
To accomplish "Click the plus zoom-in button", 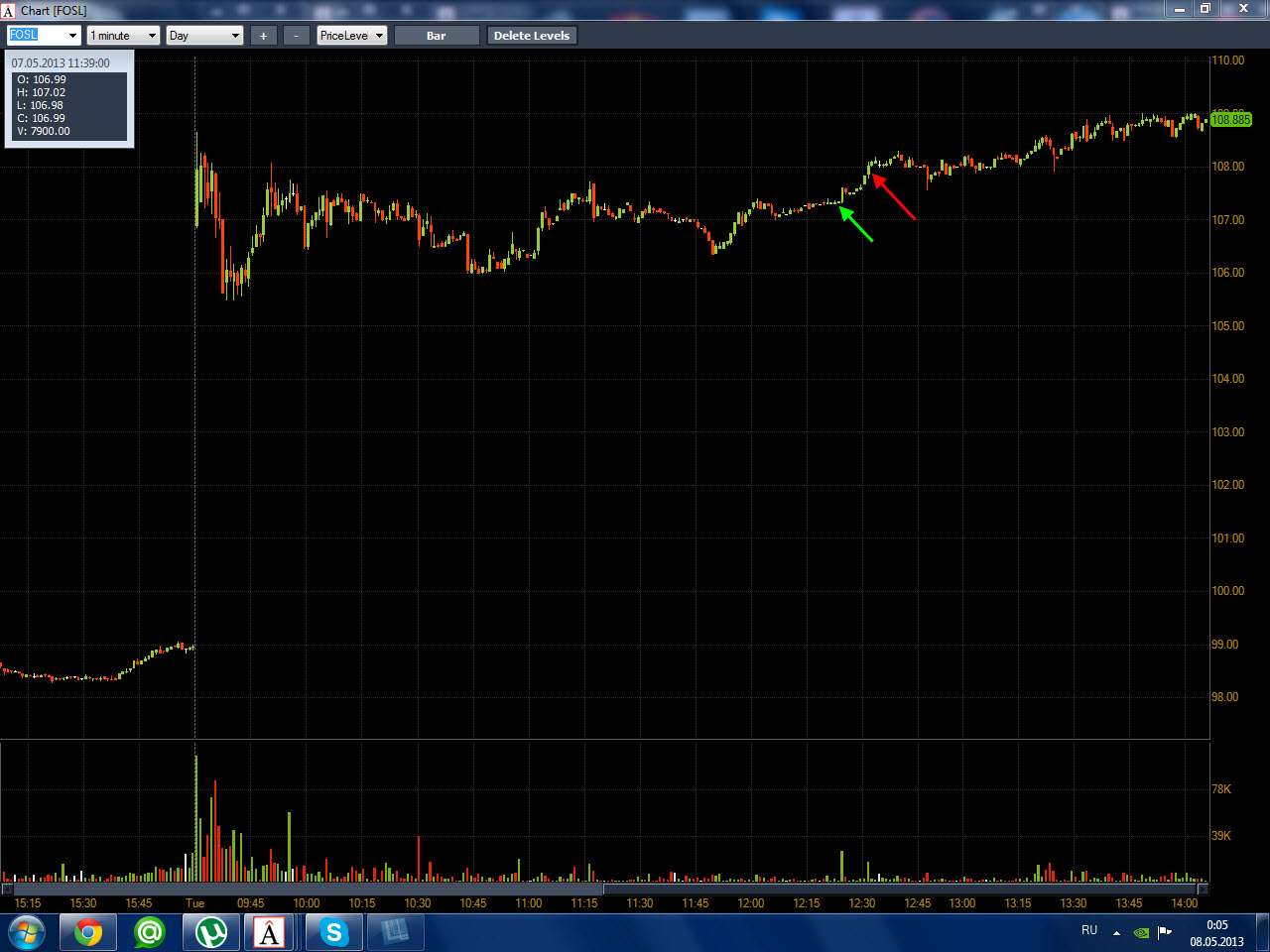I will coord(263,36).
